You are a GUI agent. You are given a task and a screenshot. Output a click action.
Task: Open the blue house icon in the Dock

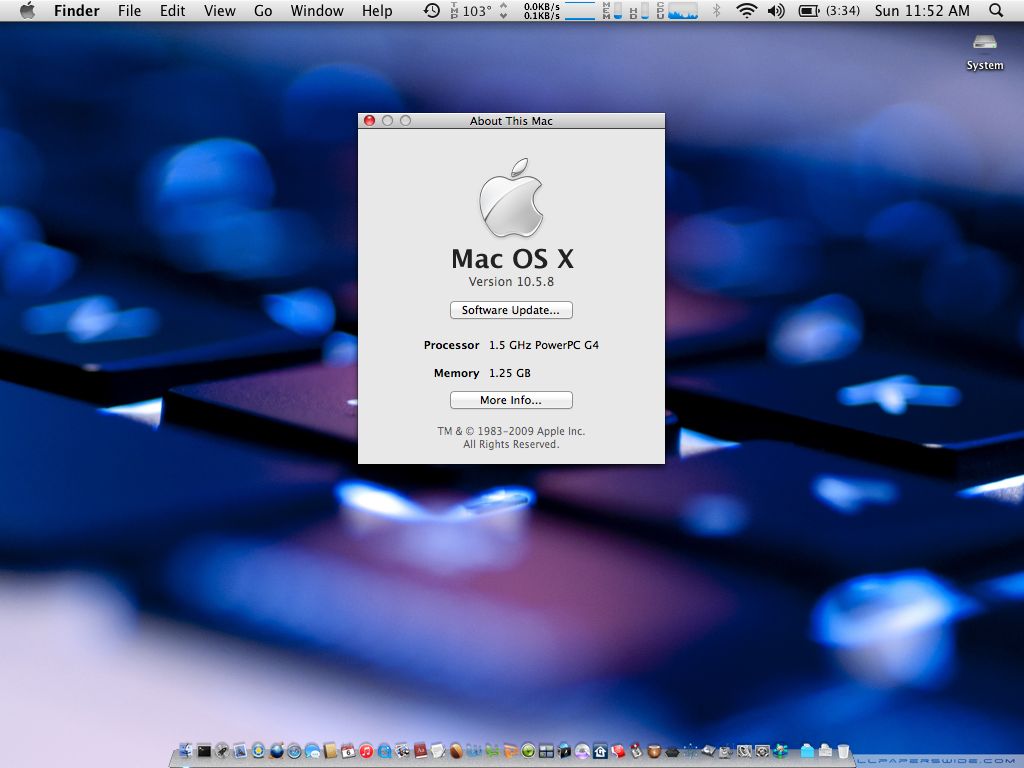600,751
